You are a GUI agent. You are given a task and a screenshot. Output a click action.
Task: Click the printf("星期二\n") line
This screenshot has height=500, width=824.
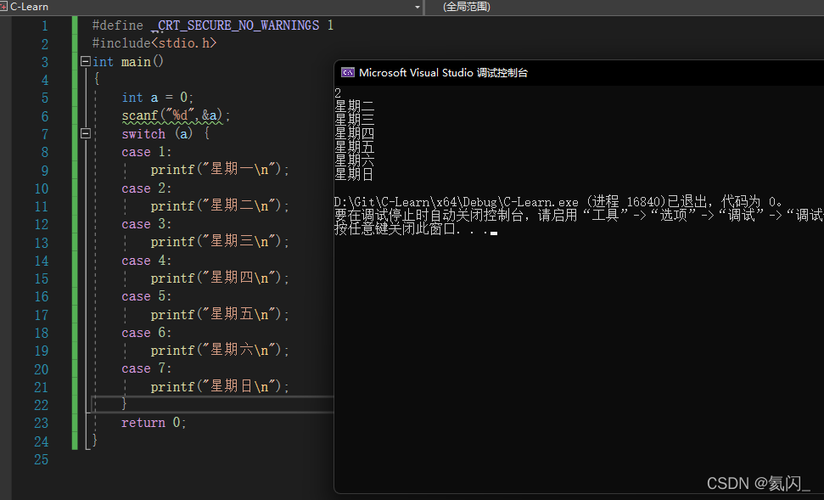[x=220, y=206]
